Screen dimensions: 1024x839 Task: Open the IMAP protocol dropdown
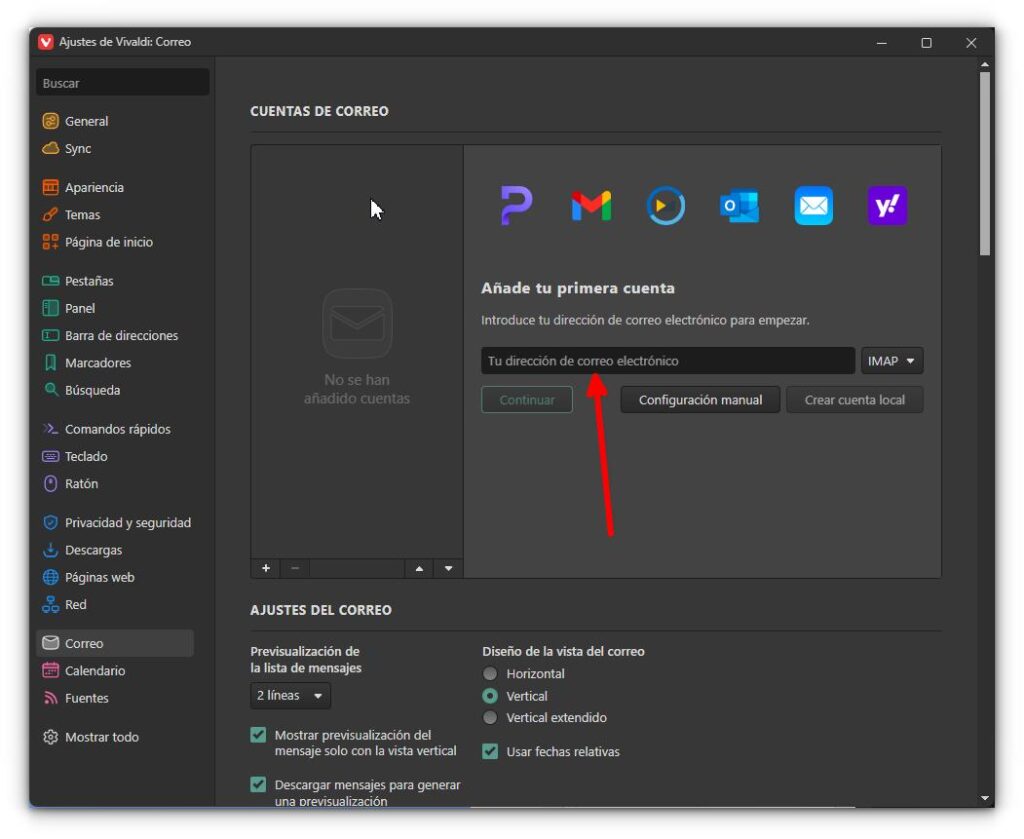point(891,360)
